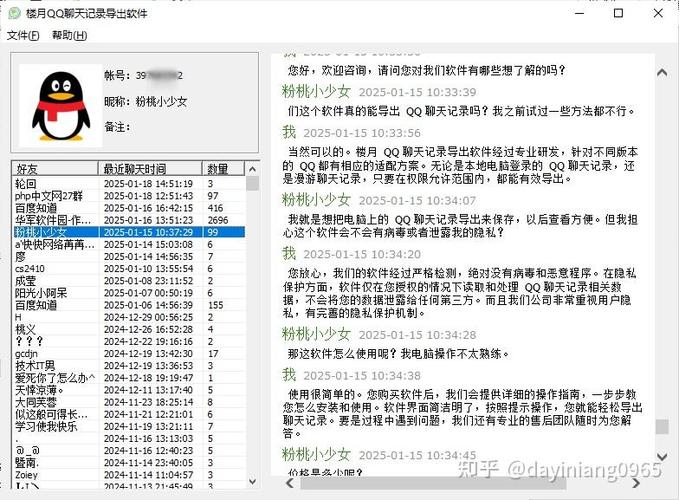Friend list scroll up arrow
679x500 pixels.
point(252,169)
